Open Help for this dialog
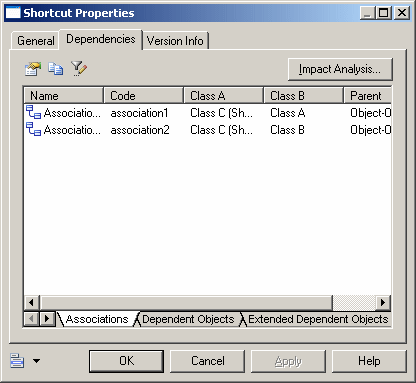 click(x=369, y=361)
